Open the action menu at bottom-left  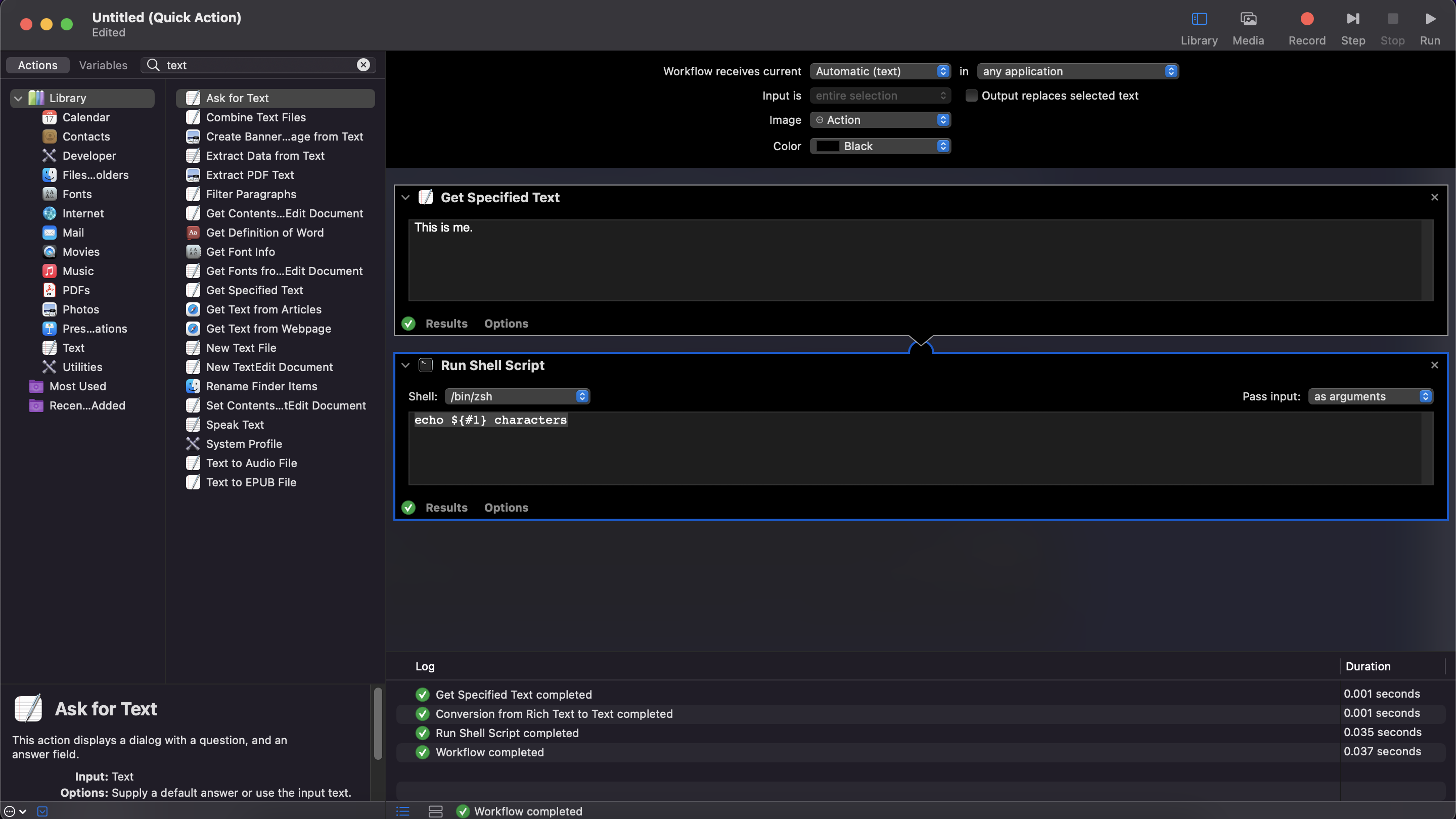[15, 811]
